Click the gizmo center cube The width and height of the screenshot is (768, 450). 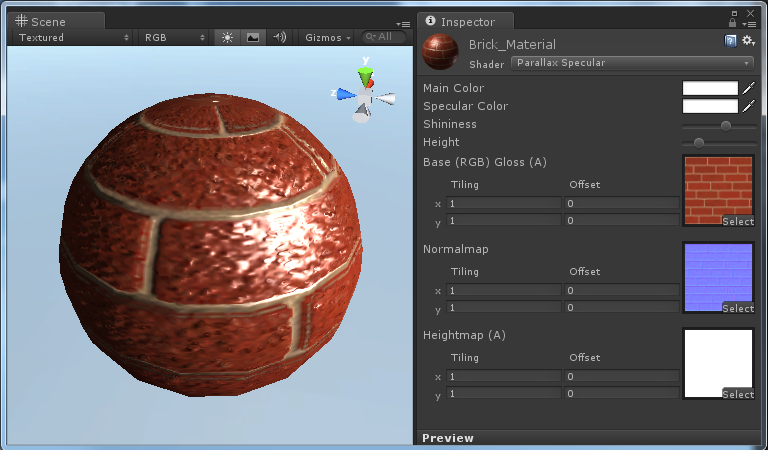point(365,97)
